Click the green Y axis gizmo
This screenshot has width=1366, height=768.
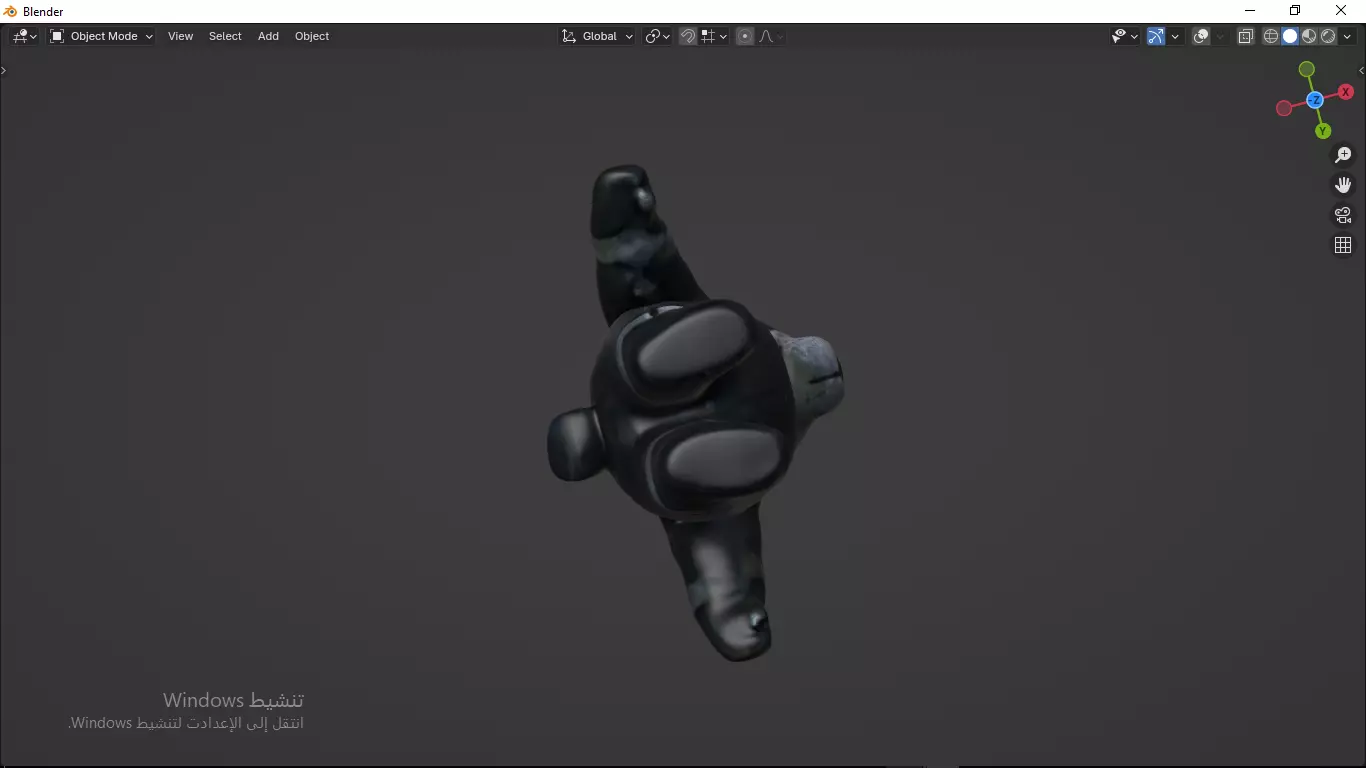point(1323,131)
